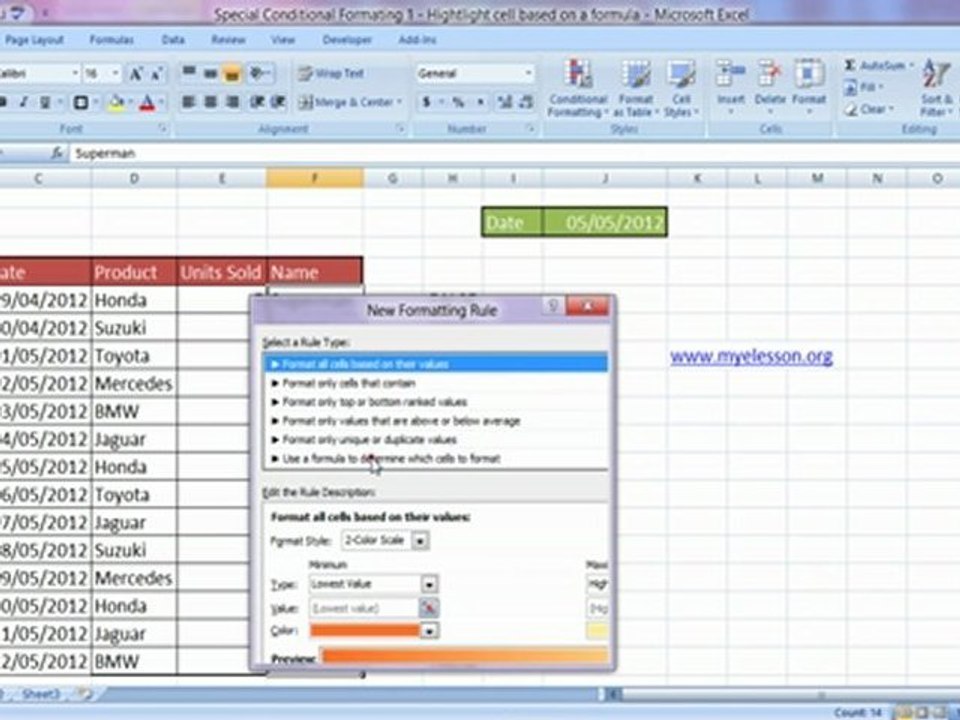Apply the fill color bucket
The image size is (960, 720).
tap(116, 102)
